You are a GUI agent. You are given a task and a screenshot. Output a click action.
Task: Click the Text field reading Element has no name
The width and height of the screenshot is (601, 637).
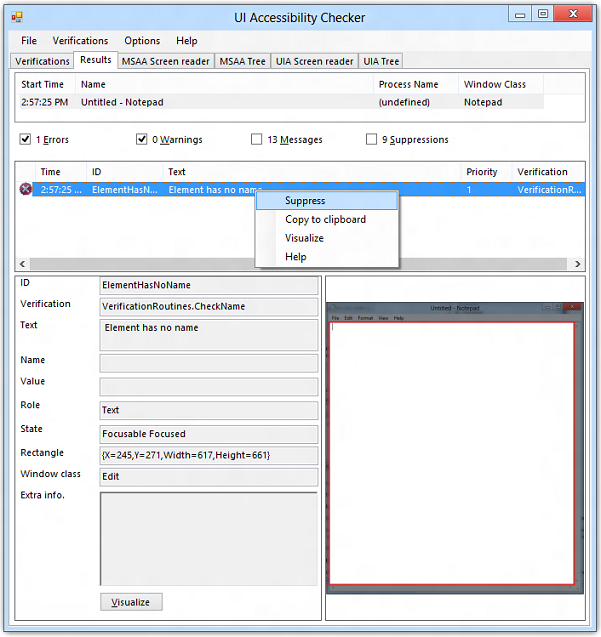208,335
